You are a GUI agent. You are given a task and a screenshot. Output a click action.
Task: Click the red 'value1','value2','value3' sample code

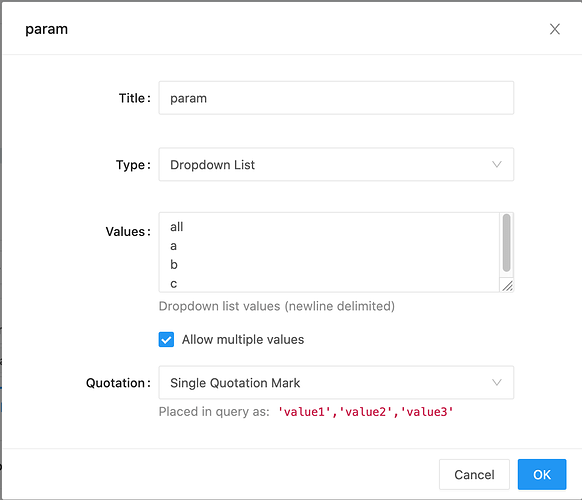click(366, 412)
